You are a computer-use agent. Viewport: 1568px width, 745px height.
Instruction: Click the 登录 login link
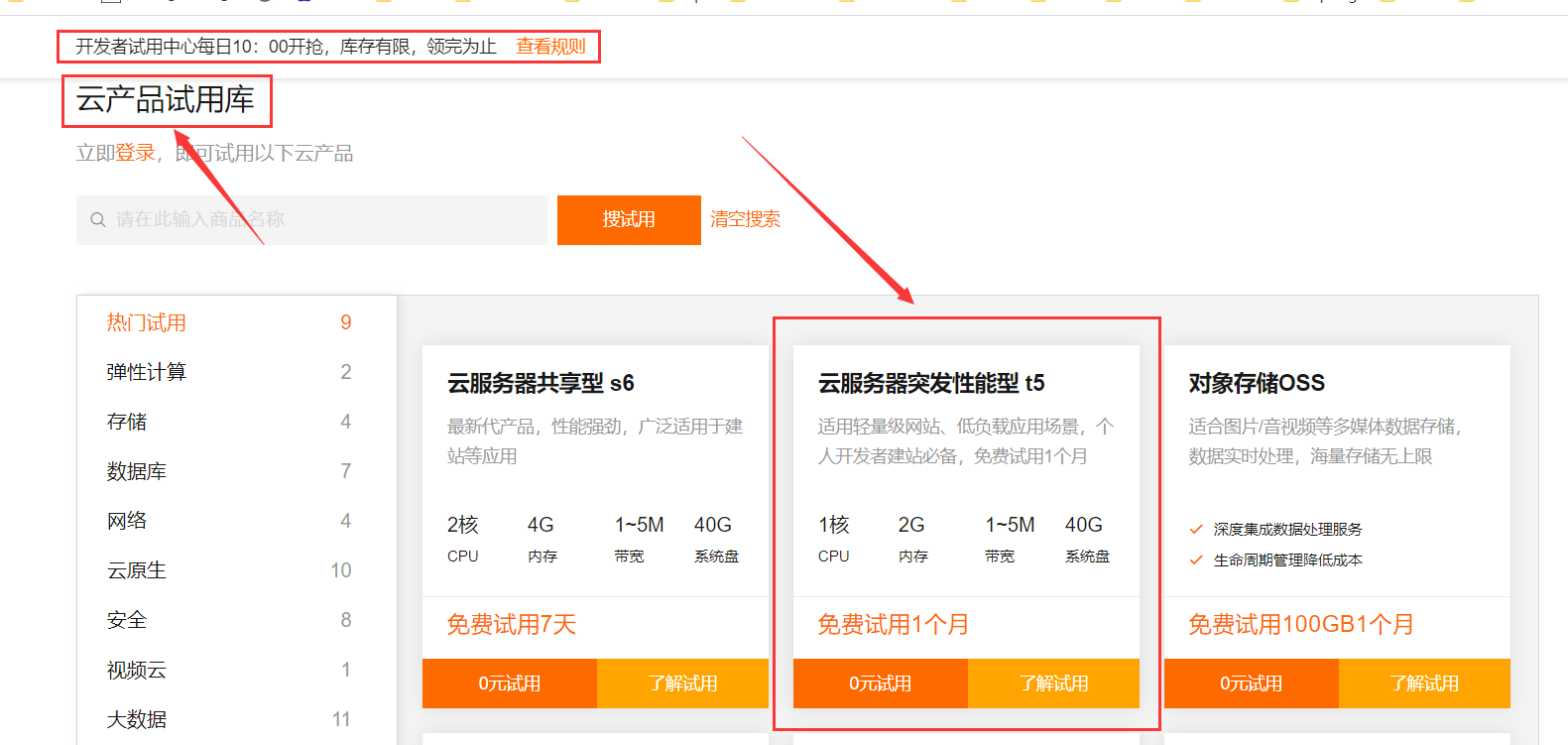click(x=136, y=153)
